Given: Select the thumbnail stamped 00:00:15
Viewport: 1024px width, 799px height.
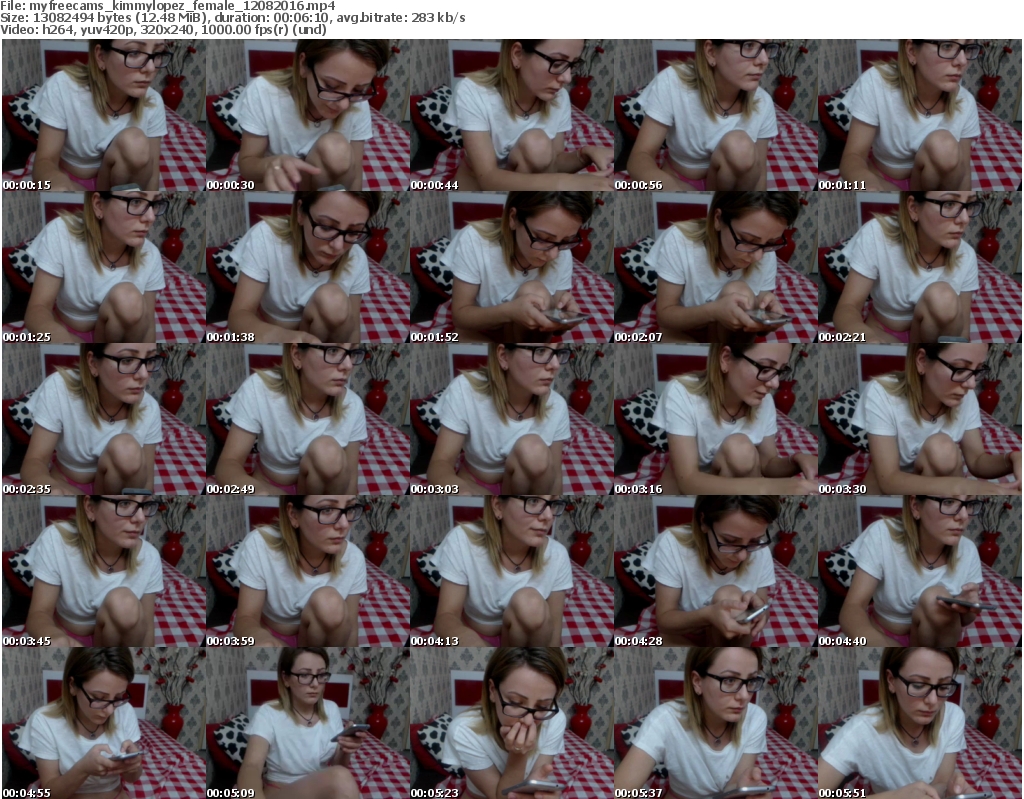Looking at the screenshot, I should tap(104, 115).
